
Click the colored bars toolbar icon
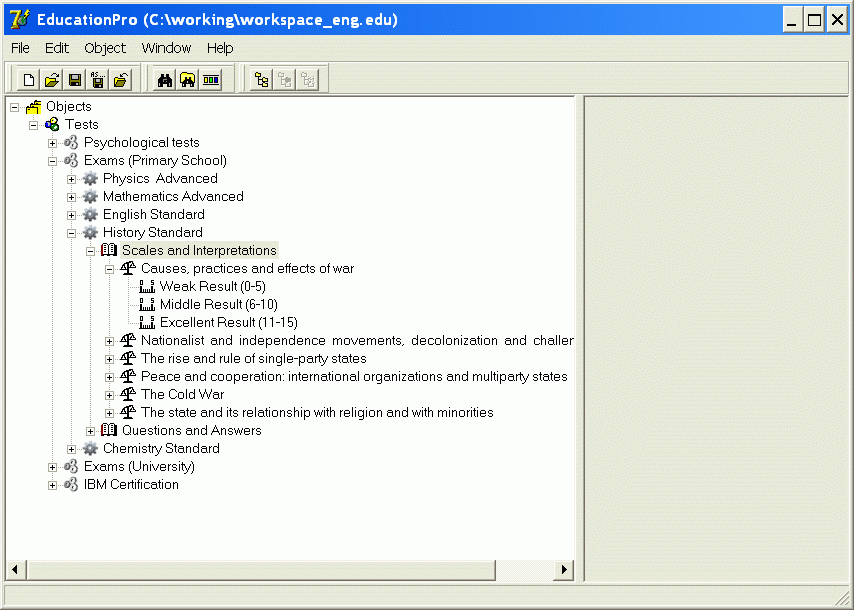tap(211, 80)
